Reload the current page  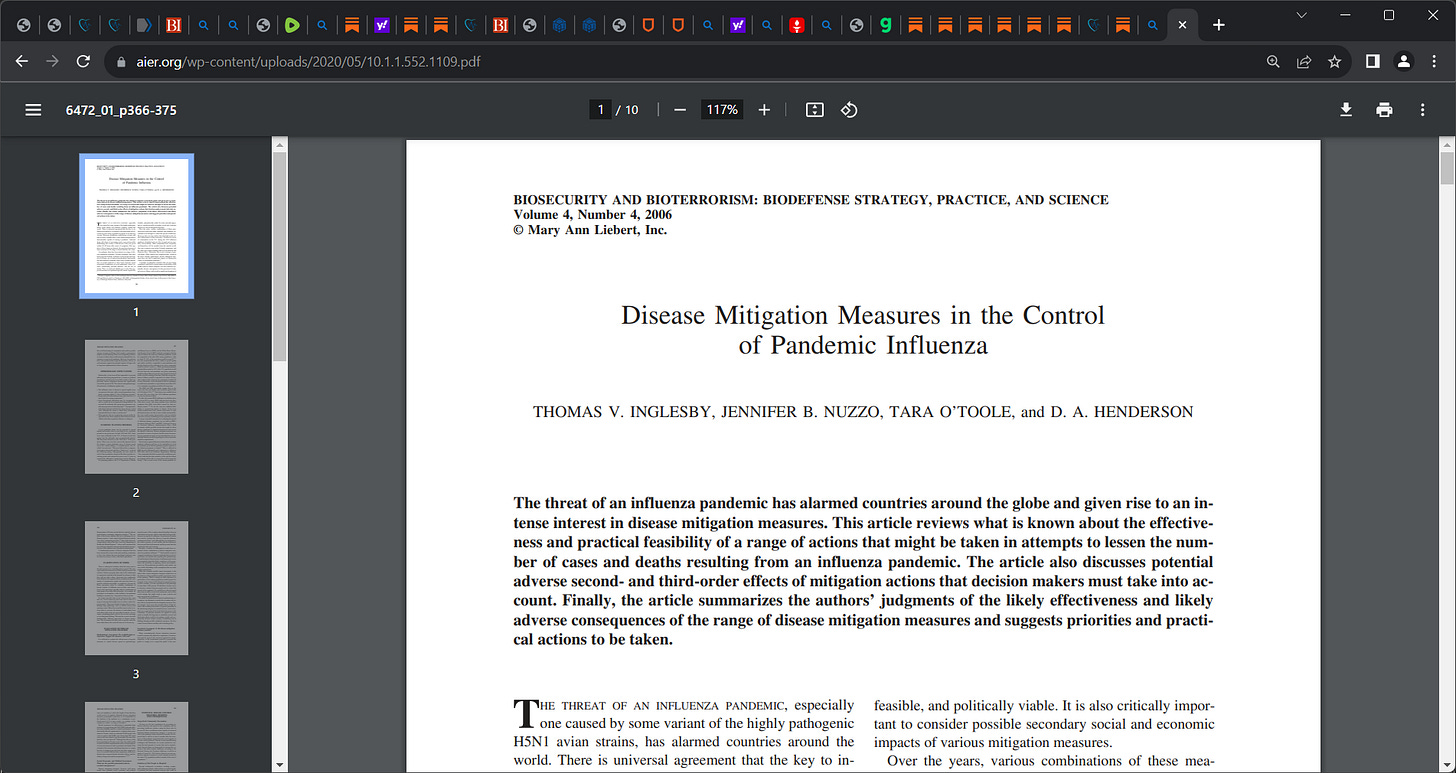pyautogui.click(x=83, y=61)
